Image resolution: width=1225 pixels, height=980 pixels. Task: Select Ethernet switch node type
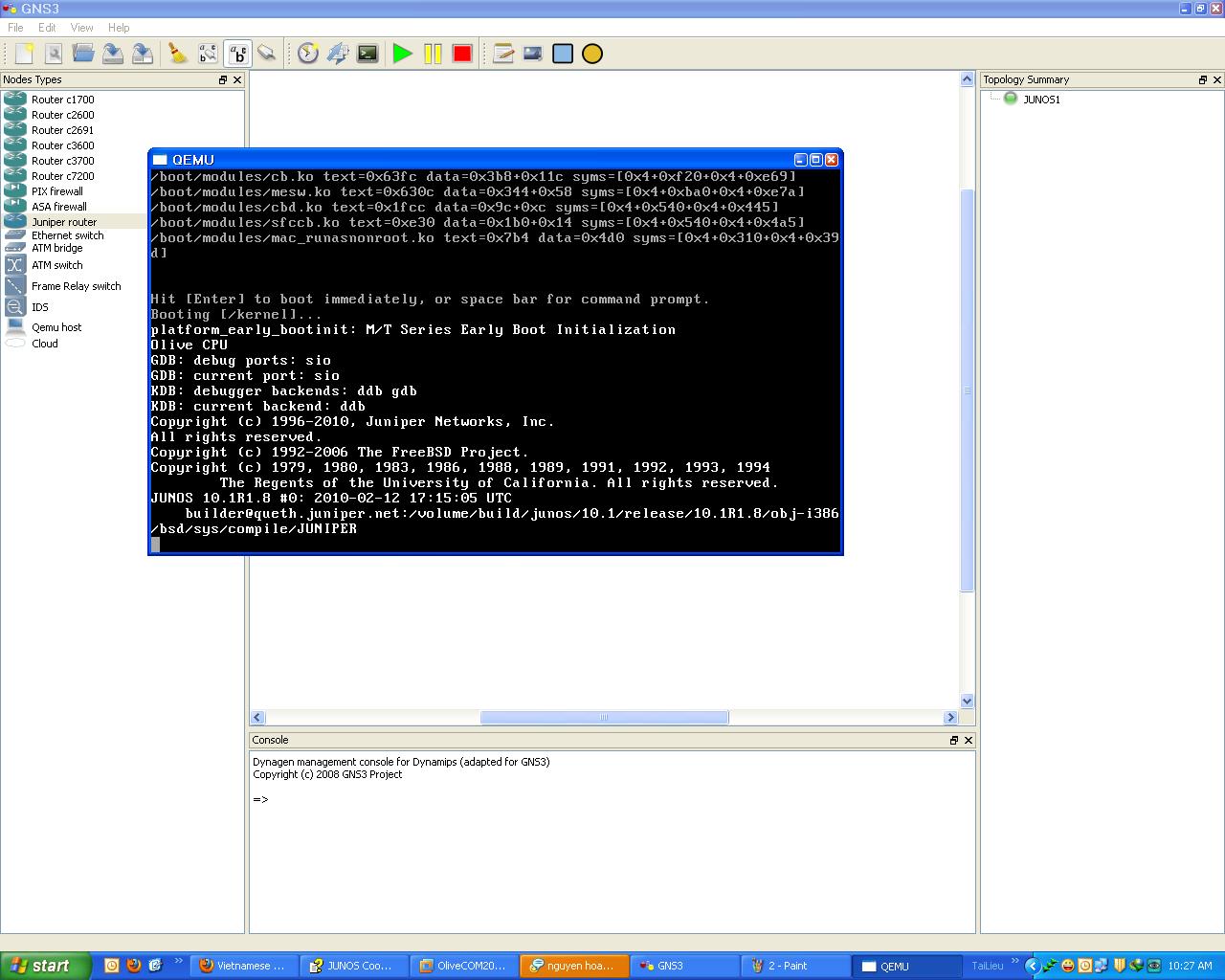[x=67, y=235]
